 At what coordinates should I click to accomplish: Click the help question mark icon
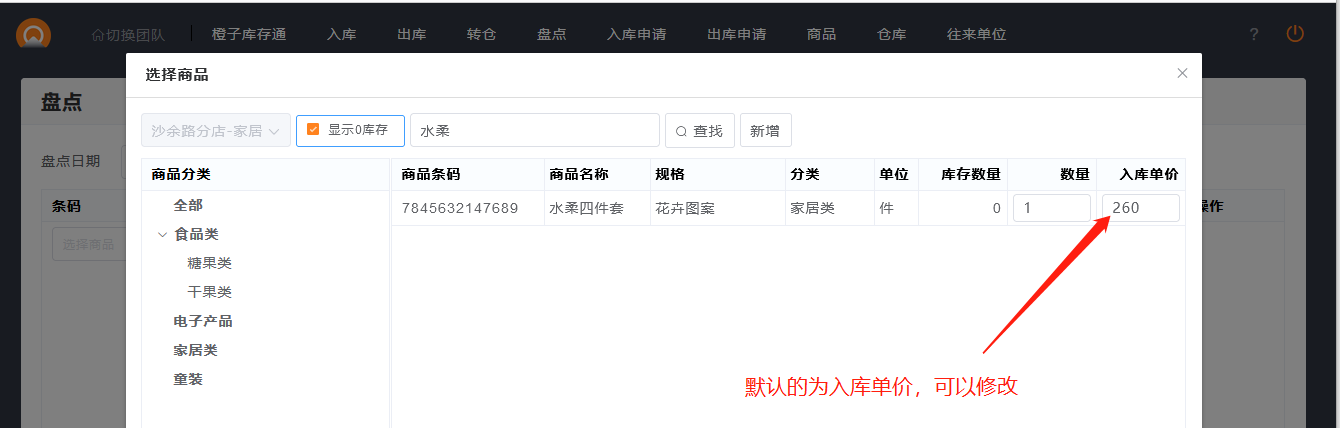(1253, 34)
